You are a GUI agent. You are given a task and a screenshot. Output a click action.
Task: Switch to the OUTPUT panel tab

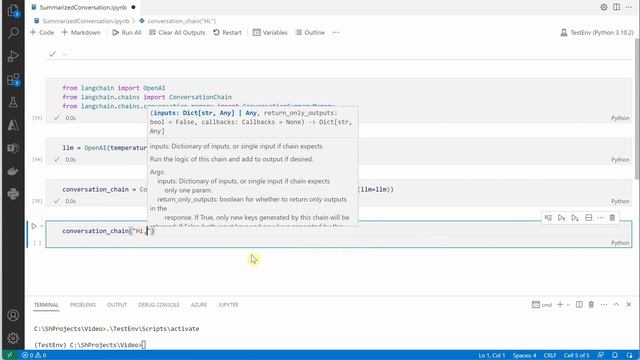[x=117, y=305]
